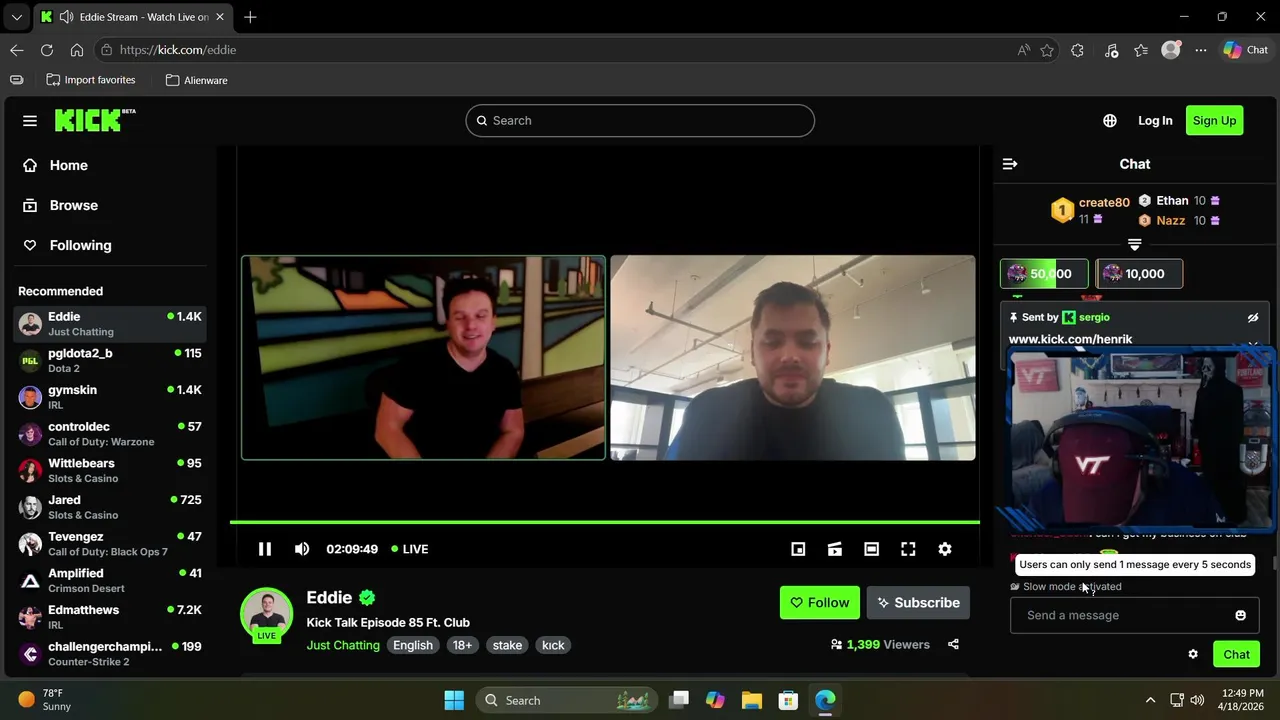The width and height of the screenshot is (1280, 720).
Task: Open the hamburger menu beside Kick logo
Action: [30, 121]
